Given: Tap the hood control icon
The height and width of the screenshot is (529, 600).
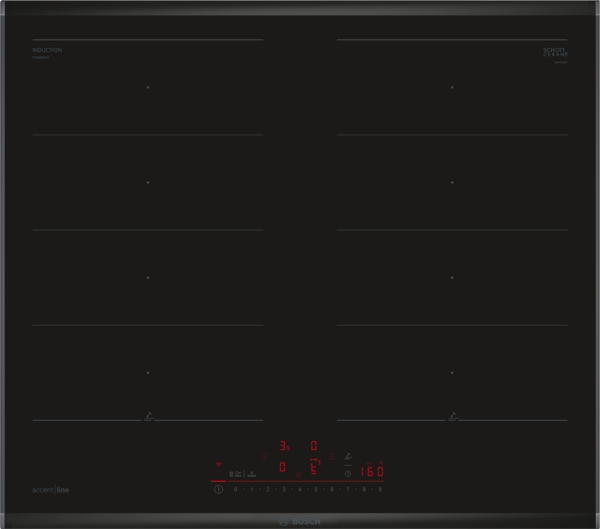Looking at the screenshot, I should click(x=347, y=455).
